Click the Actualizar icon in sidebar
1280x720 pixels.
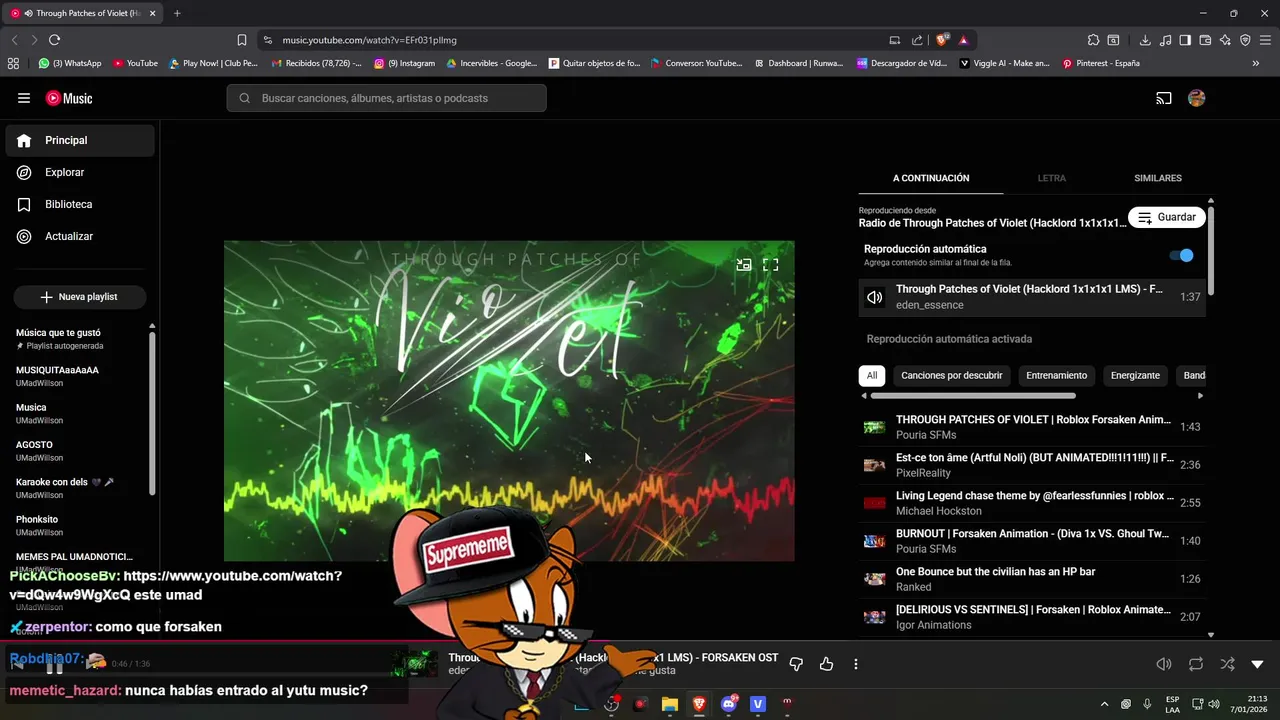(x=24, y=236)
